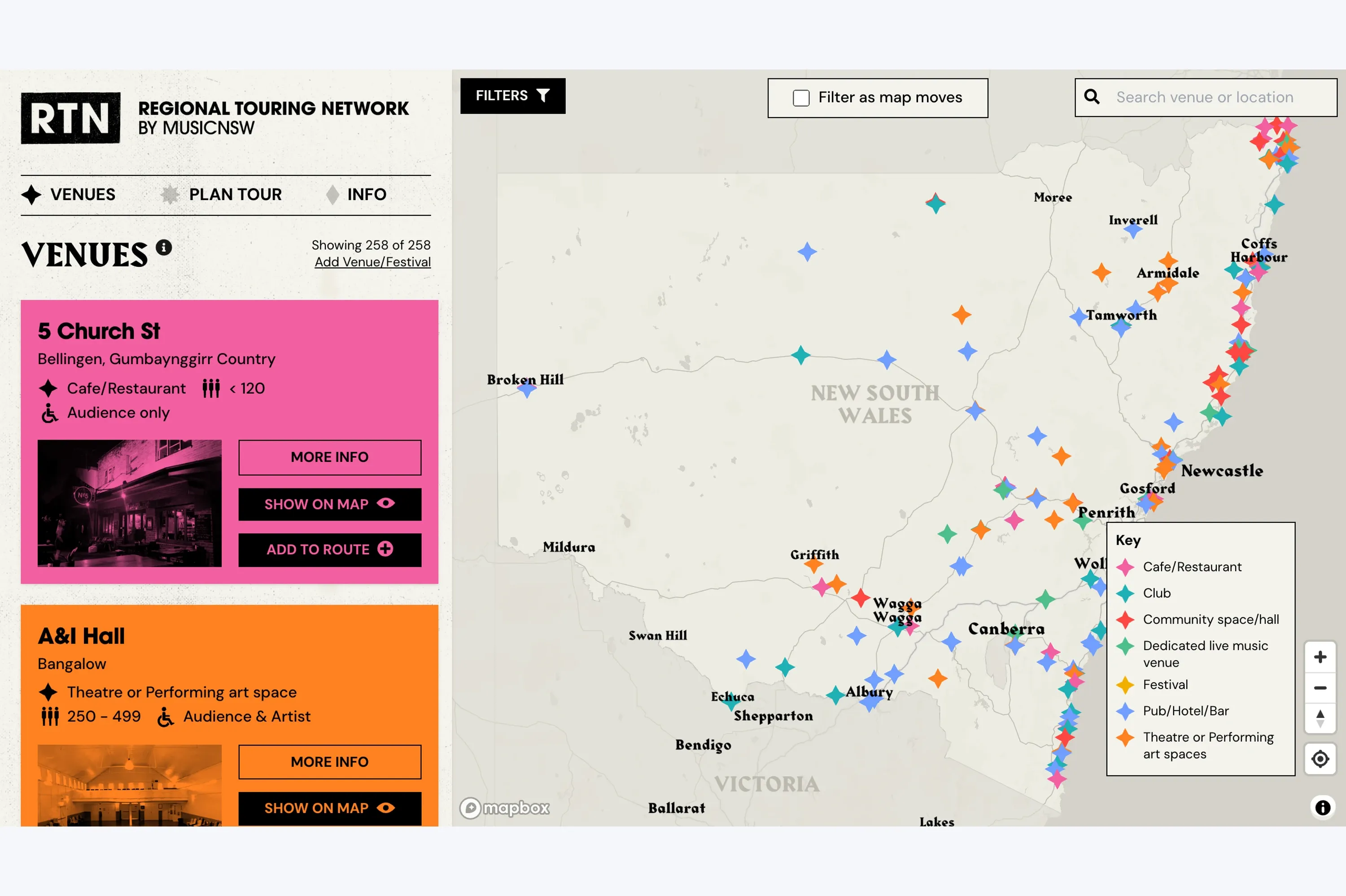Click the orange marker at Griffith
Viewport: 1346px width, 896px height.
pos(813,565)
